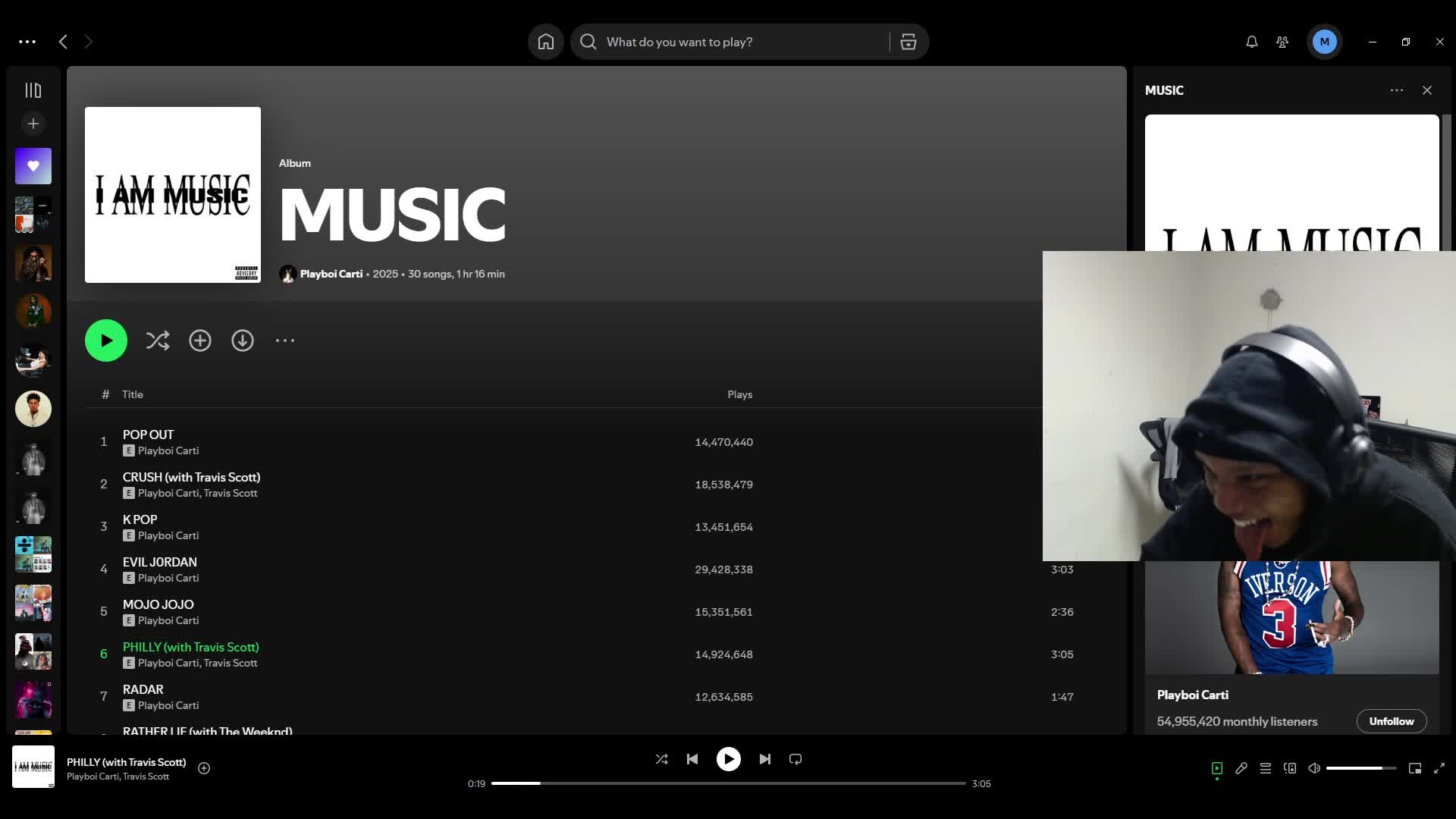1456x819 pixels.
Task: Open the Browse icon in search bar
Action: pyautogui.click(x=908, y=42)
